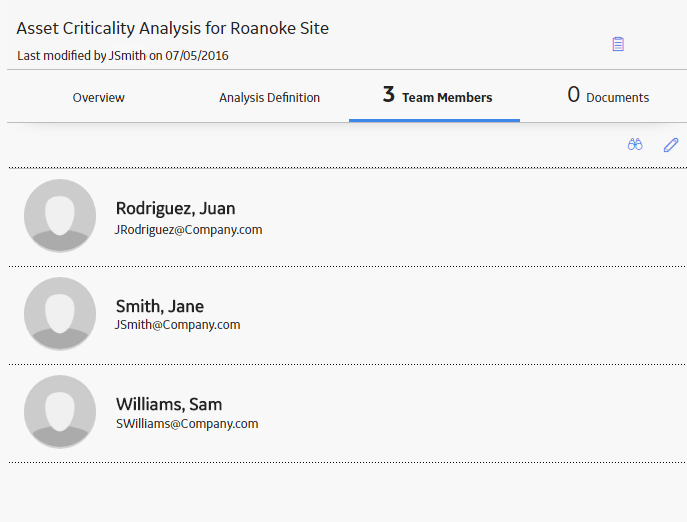Click the Team Members count number 3
This screenshot has height=522, width=687.
coord(389,95)
